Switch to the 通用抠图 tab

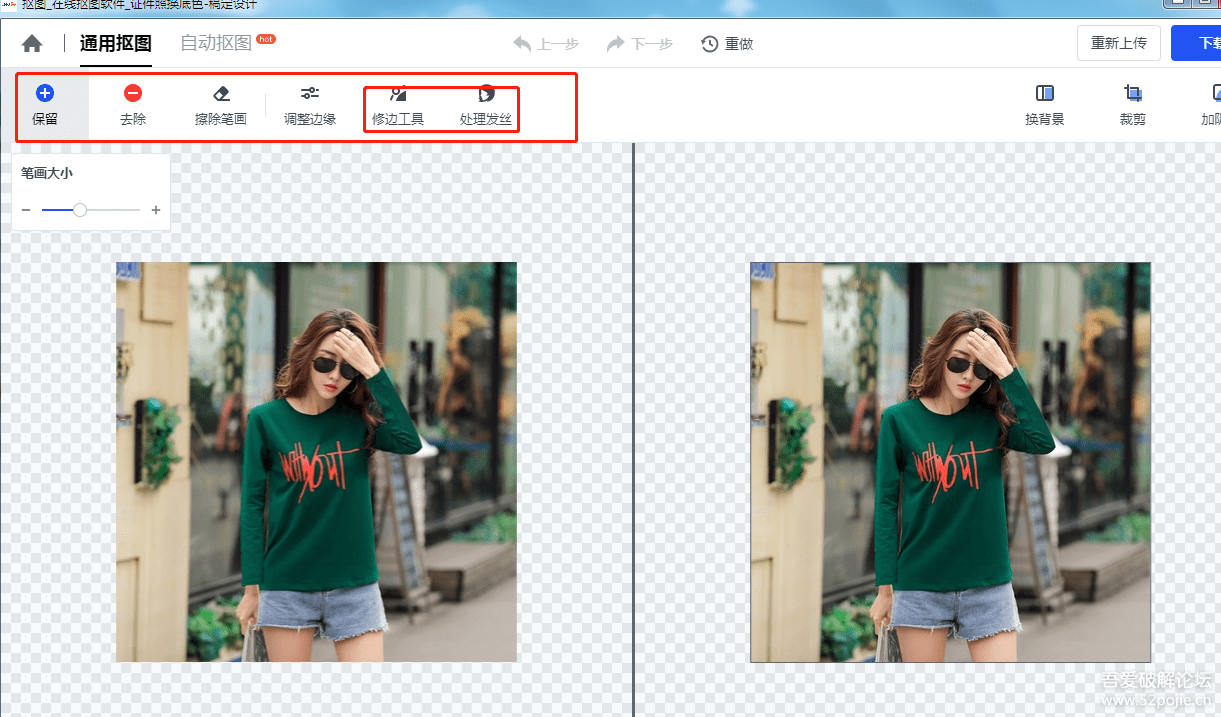(x=116, y=44)
